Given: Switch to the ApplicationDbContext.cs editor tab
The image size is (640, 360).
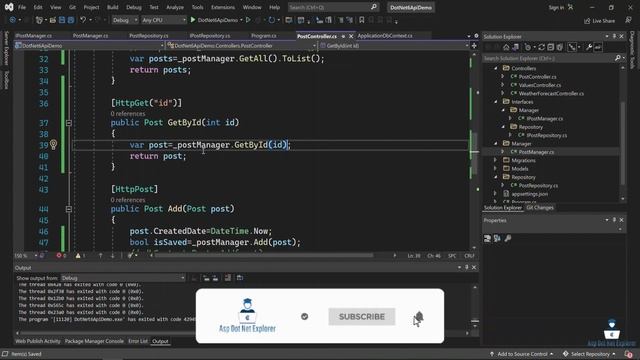Looking at the screenshot, I should tap(385, 36).
